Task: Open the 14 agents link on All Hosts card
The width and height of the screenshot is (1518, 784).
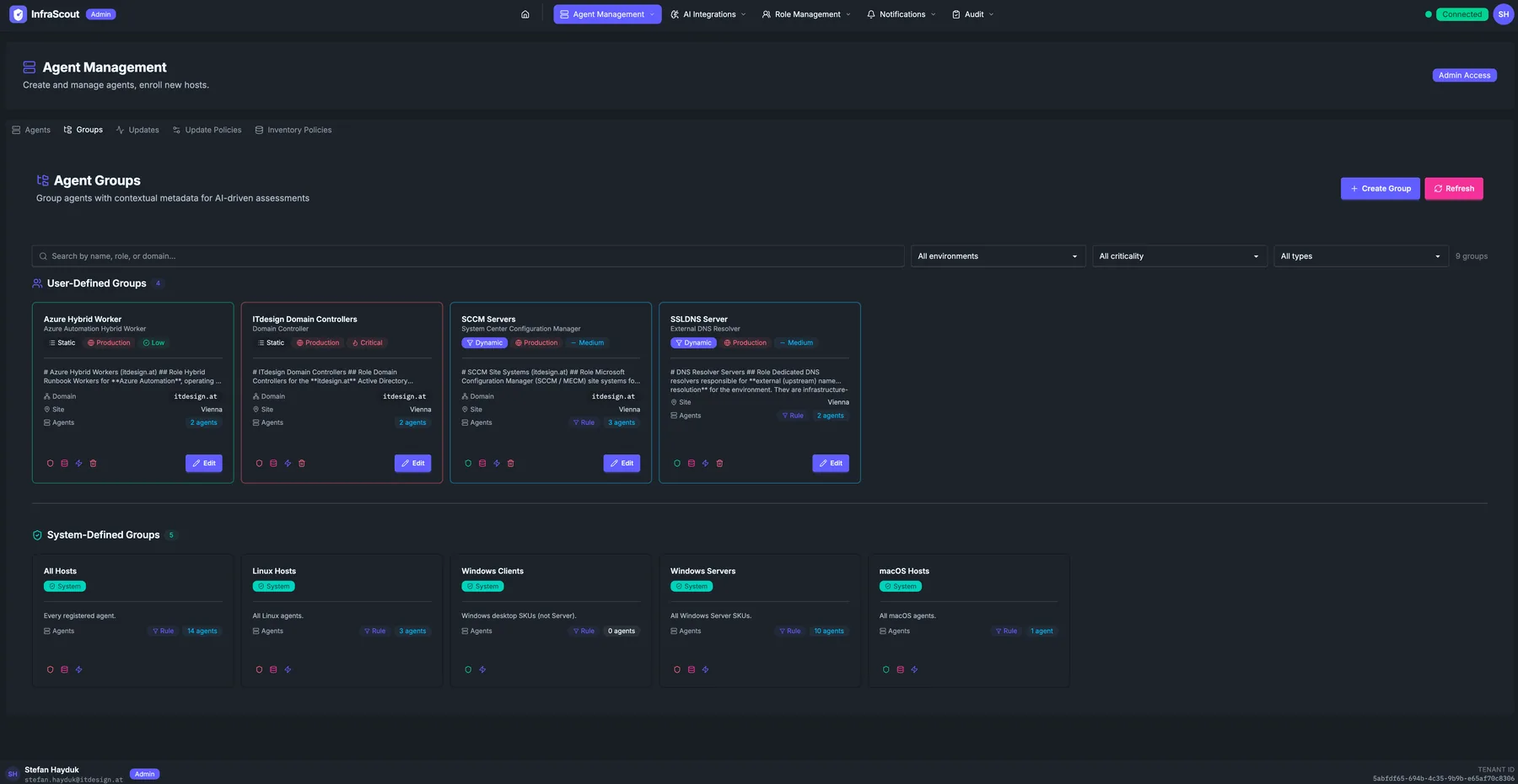Action: pyautogui.click(x=202, y=631)
